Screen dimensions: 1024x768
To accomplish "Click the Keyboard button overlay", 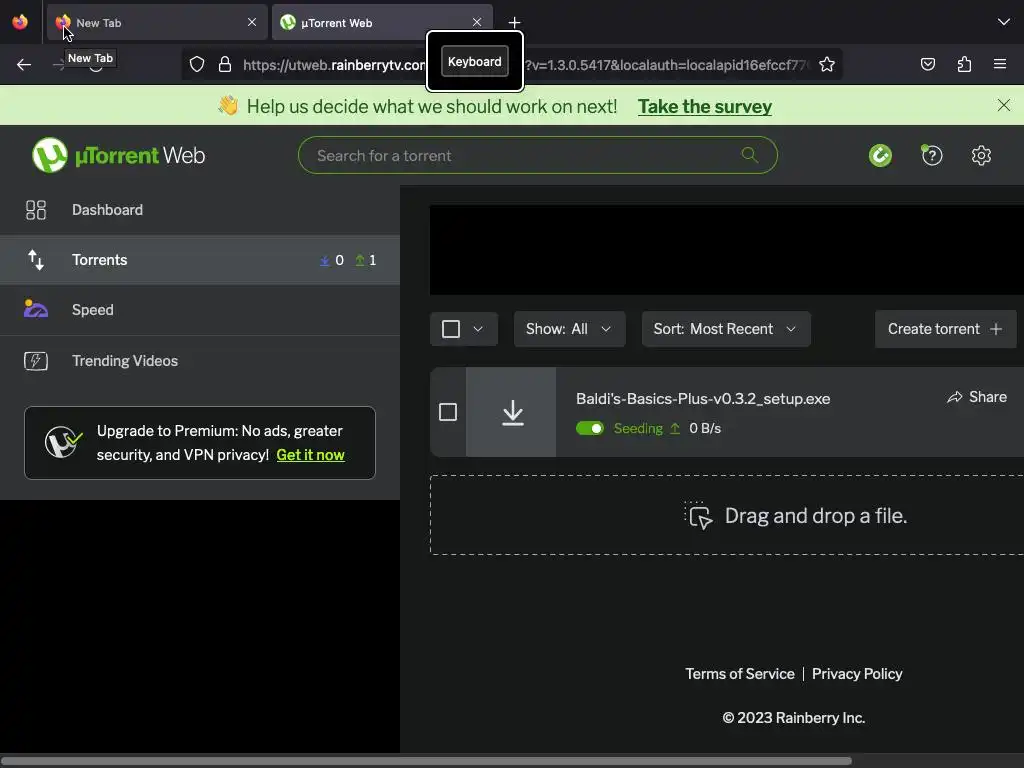I will (x=475, y=61).
